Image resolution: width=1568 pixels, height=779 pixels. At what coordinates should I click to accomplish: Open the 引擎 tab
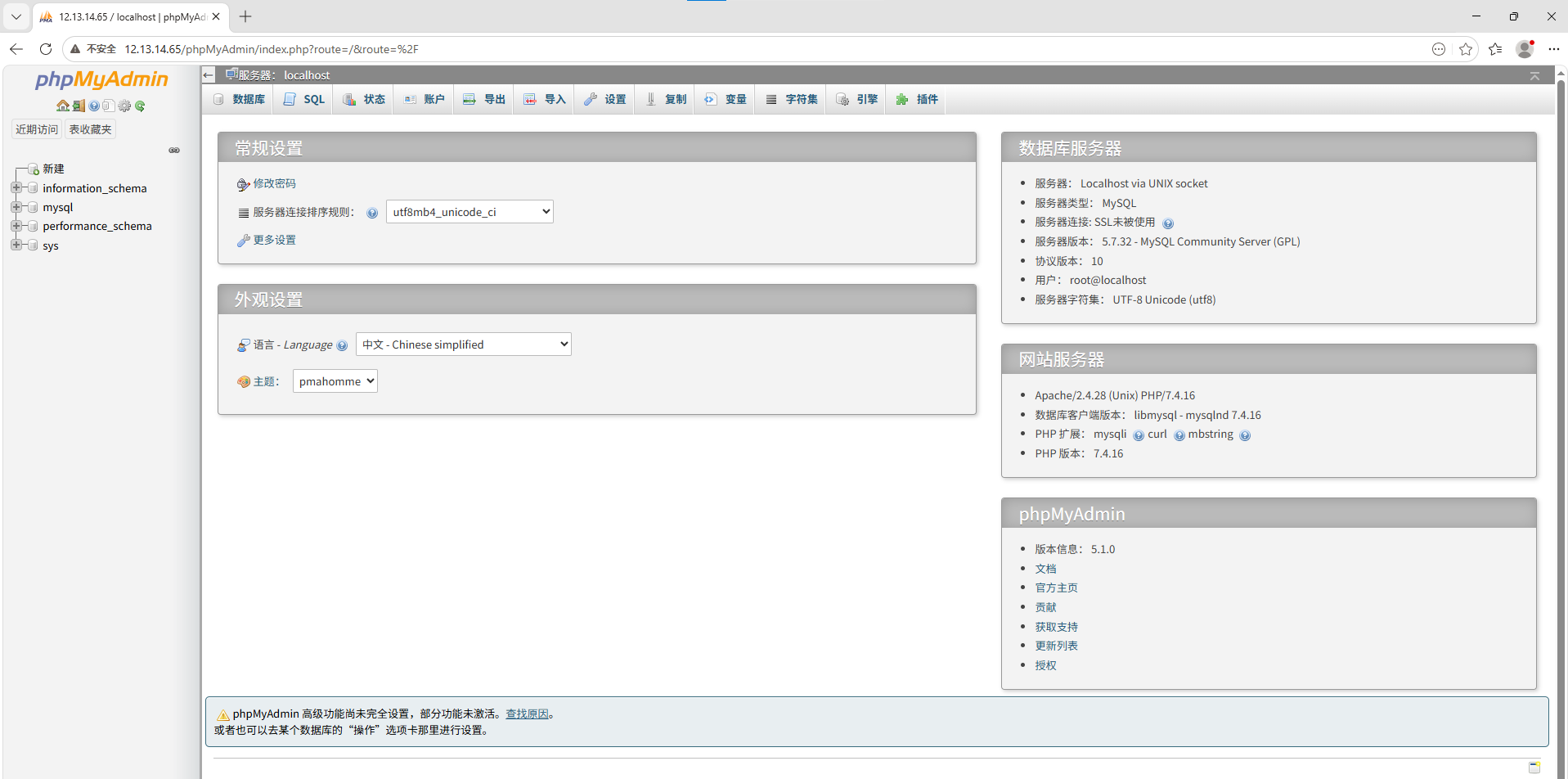point(856,99)
